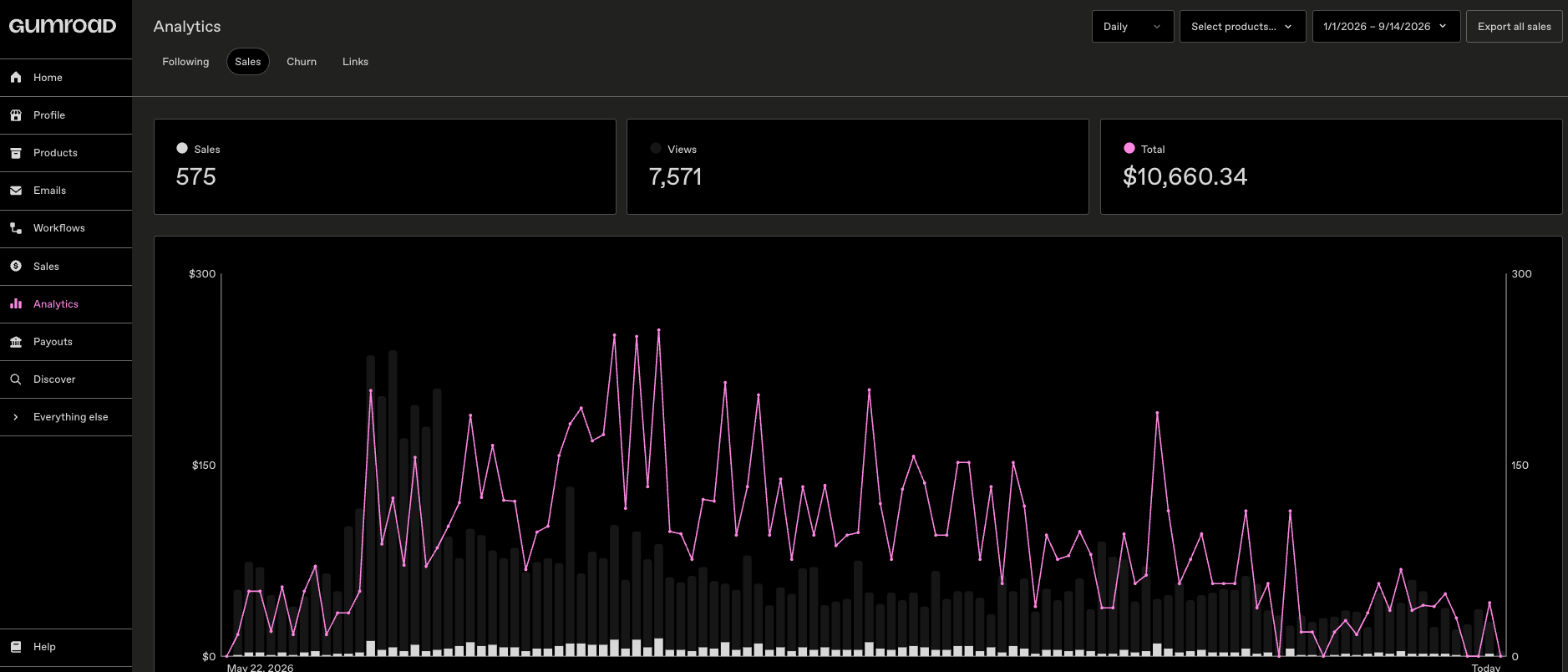Click the right axis 150 label
This screenshot has height=672, width=1568.
1520,466
